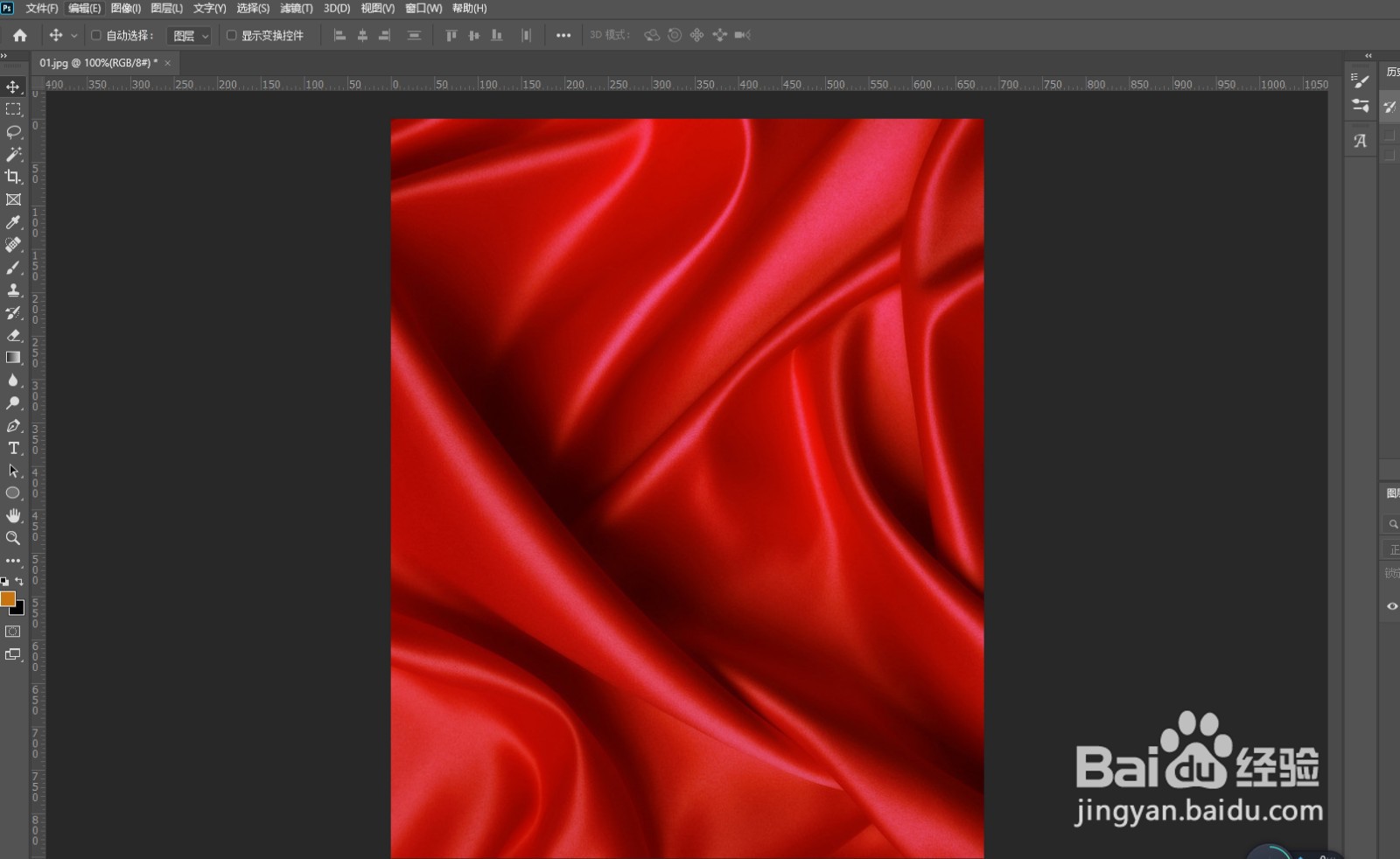Expand the right panel dock arrows

click(1368, 55)
